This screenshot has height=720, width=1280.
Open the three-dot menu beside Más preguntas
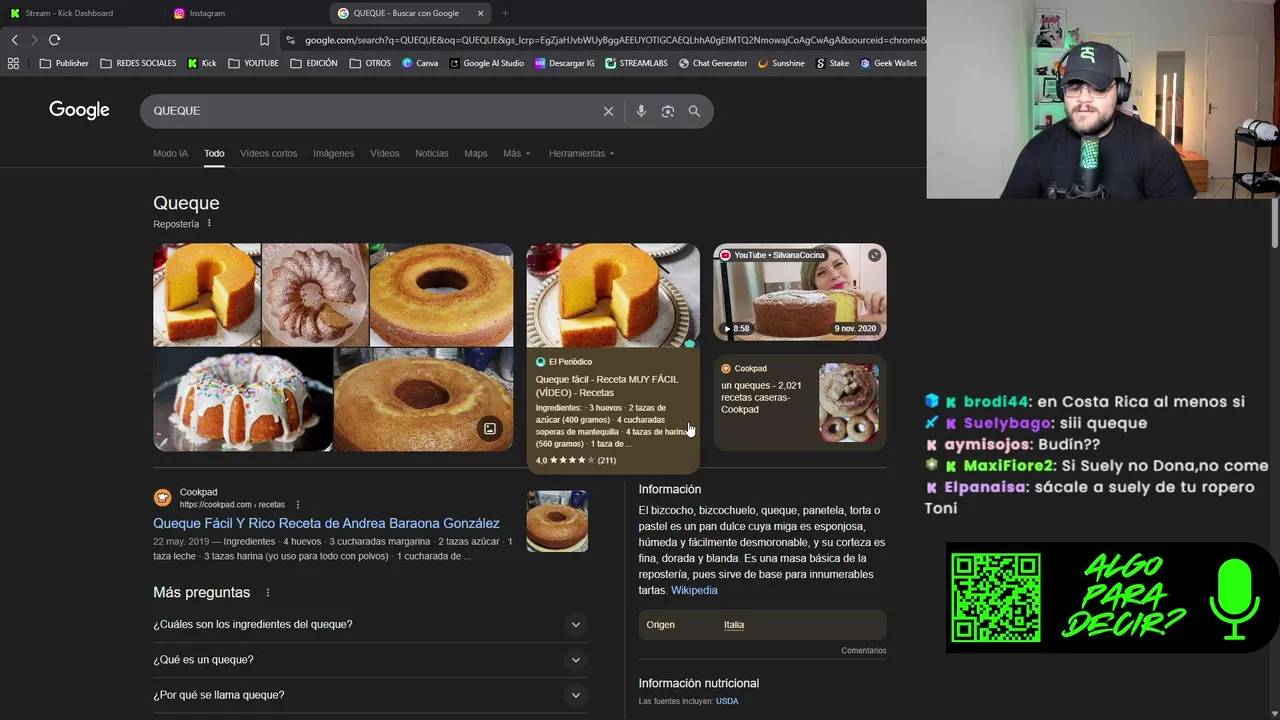pyautogui.click(x=267, y=593)
